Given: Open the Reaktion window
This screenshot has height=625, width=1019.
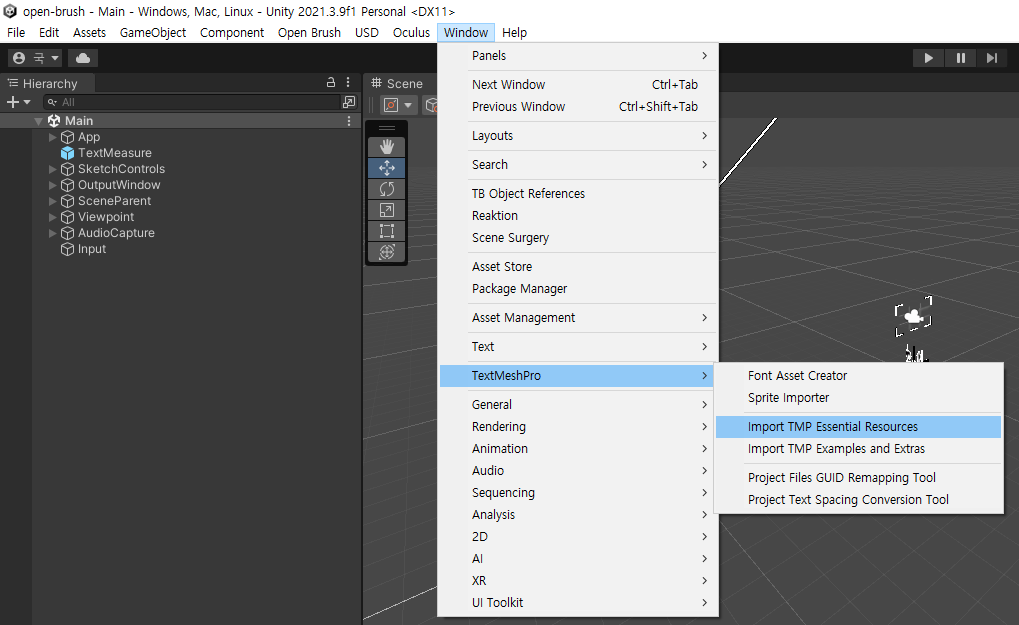Looking at the screenshot, I should coord(578,216).
